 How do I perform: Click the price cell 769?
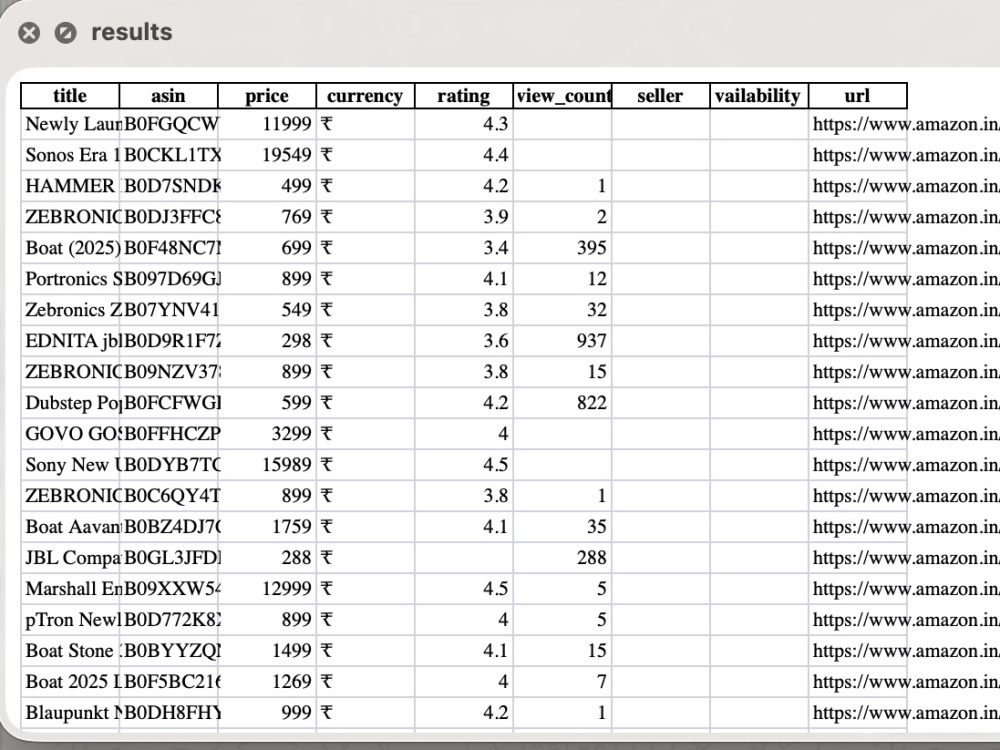coord(267,217)
